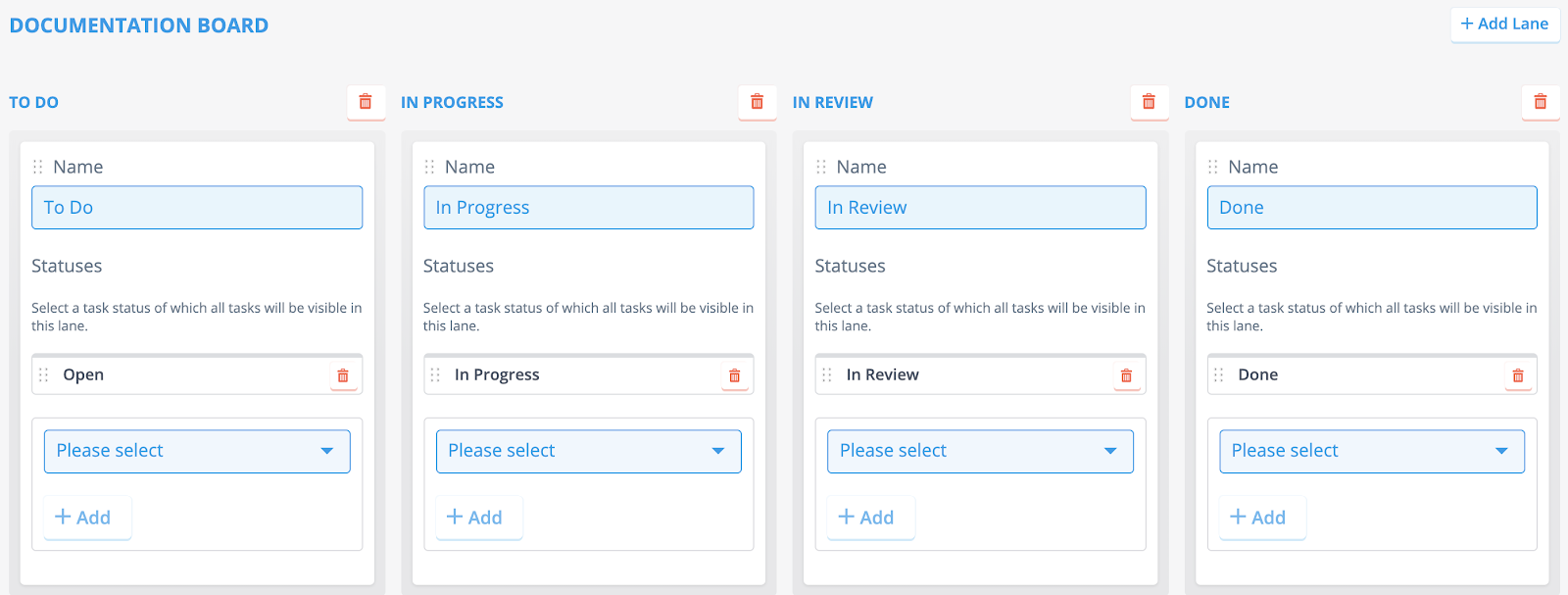Delete the To Do lane with trash icon

pos(366,102)
